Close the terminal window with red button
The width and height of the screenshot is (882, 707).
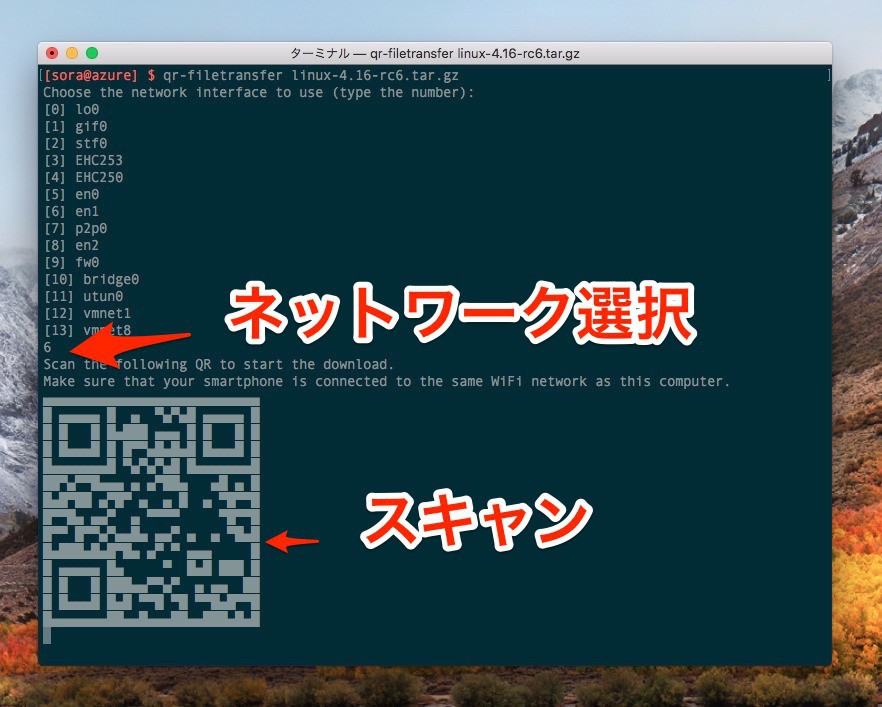click(52, 53)
